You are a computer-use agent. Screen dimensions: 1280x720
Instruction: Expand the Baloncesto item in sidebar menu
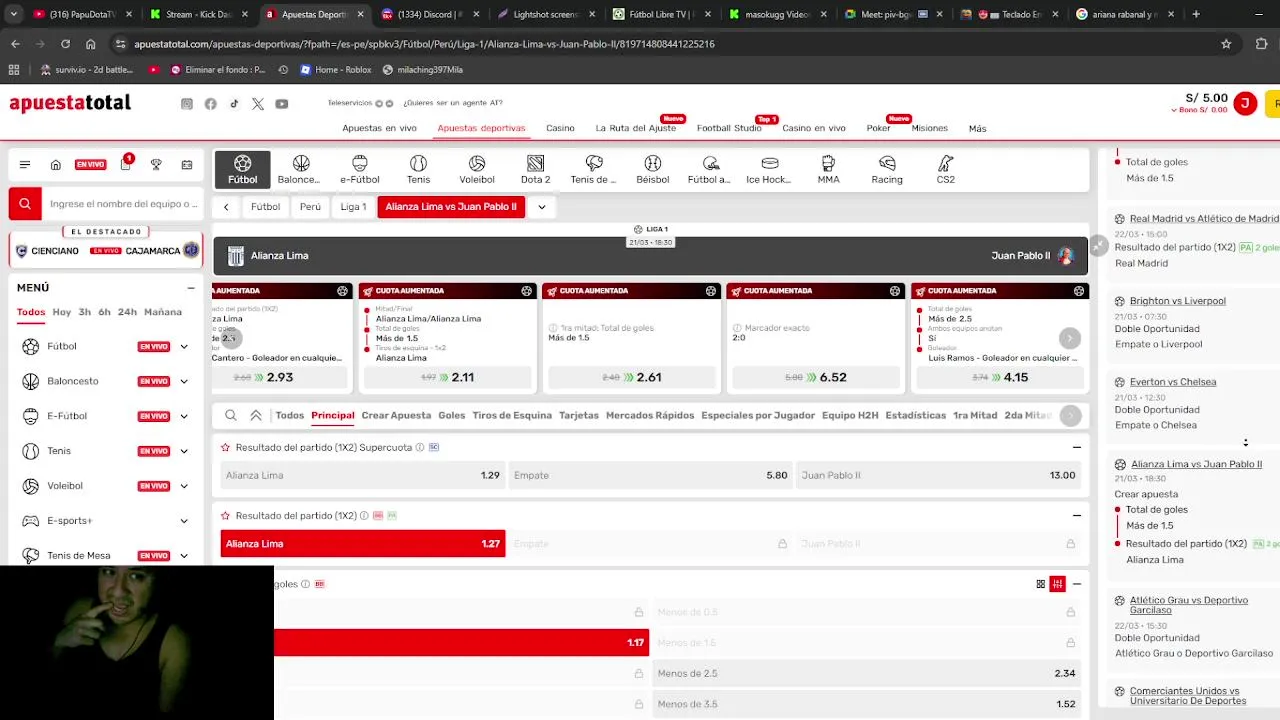tap(184, 382)
